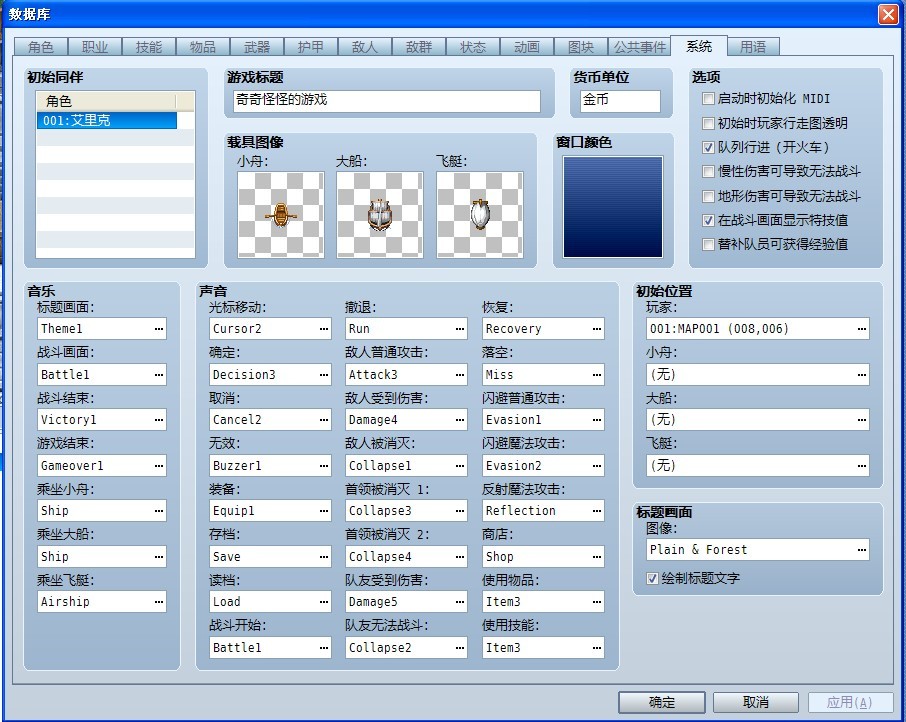
Task: Click the 确定 button
Action: 662,702
